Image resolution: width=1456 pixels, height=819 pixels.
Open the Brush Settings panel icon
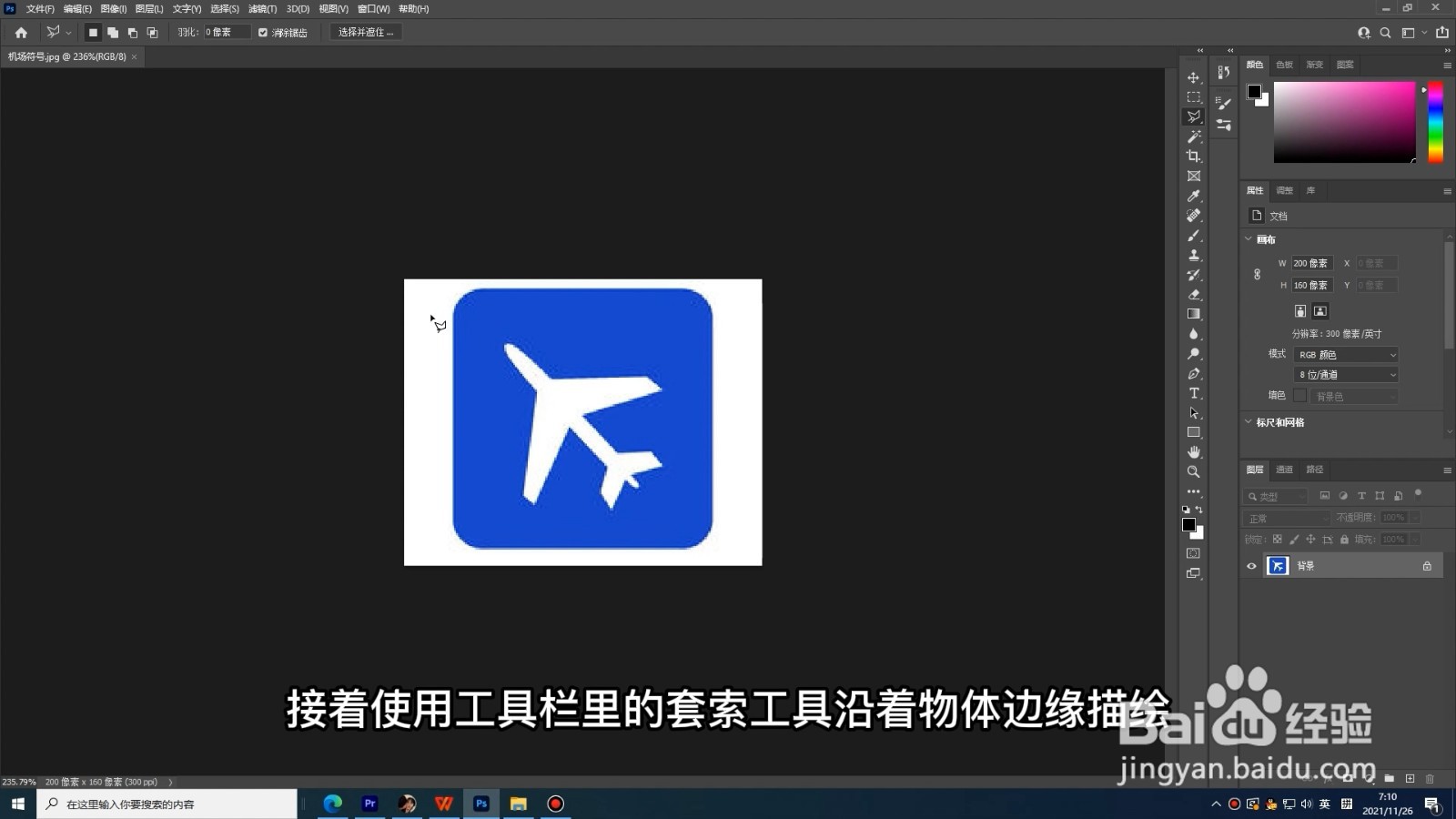click(x=1224, y=103)
